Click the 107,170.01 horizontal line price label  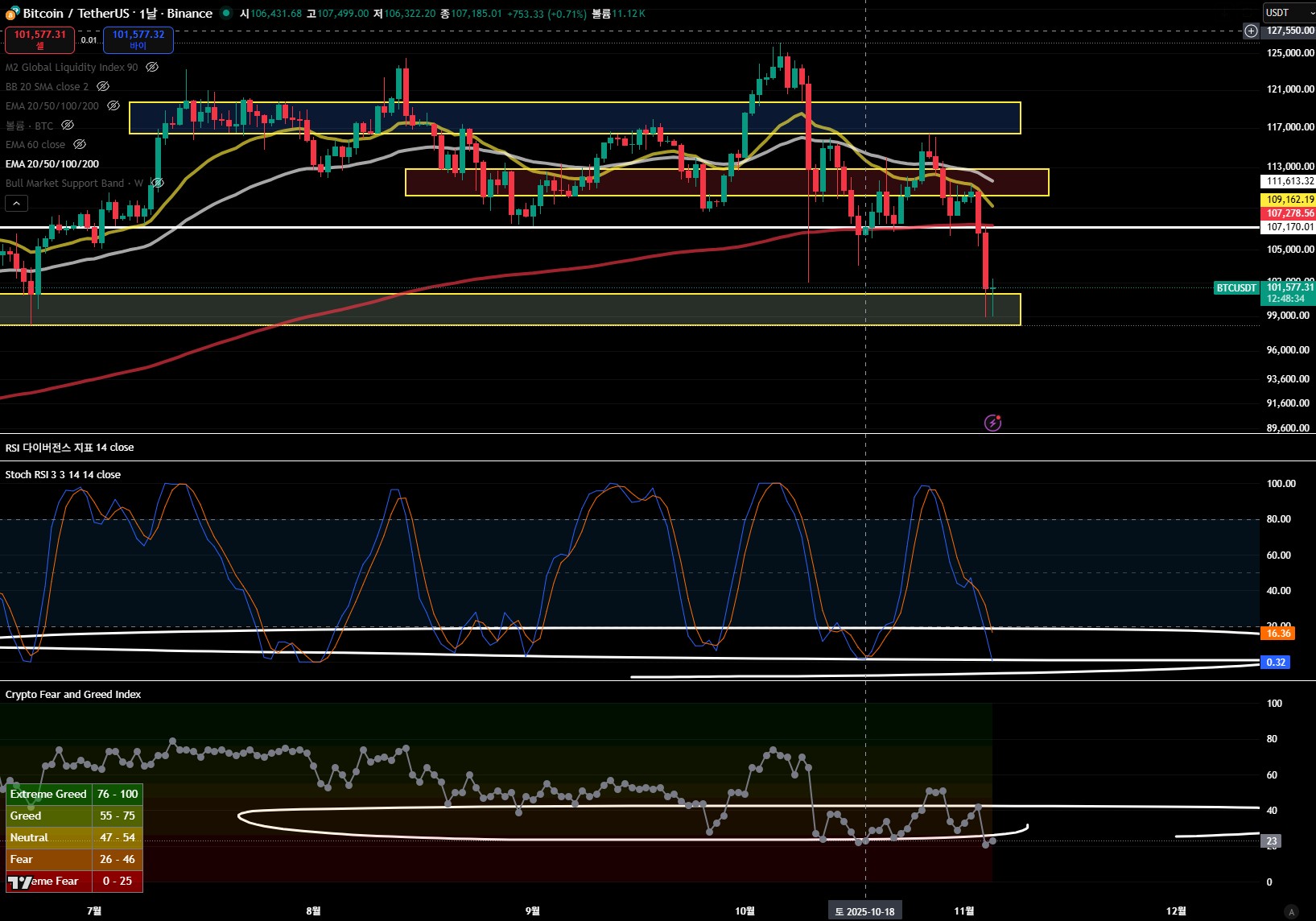click(1289, 227)
